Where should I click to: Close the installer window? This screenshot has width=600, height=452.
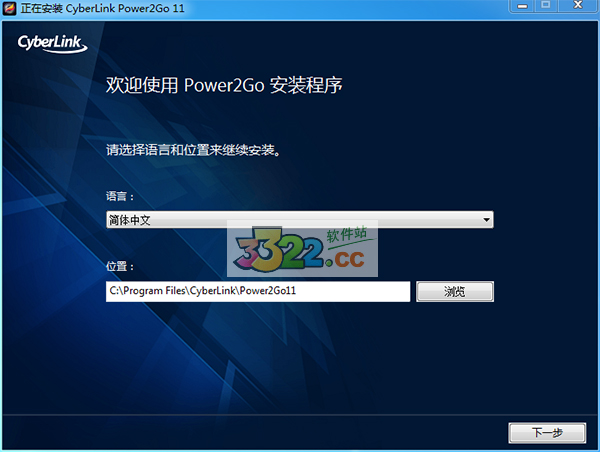578,5
